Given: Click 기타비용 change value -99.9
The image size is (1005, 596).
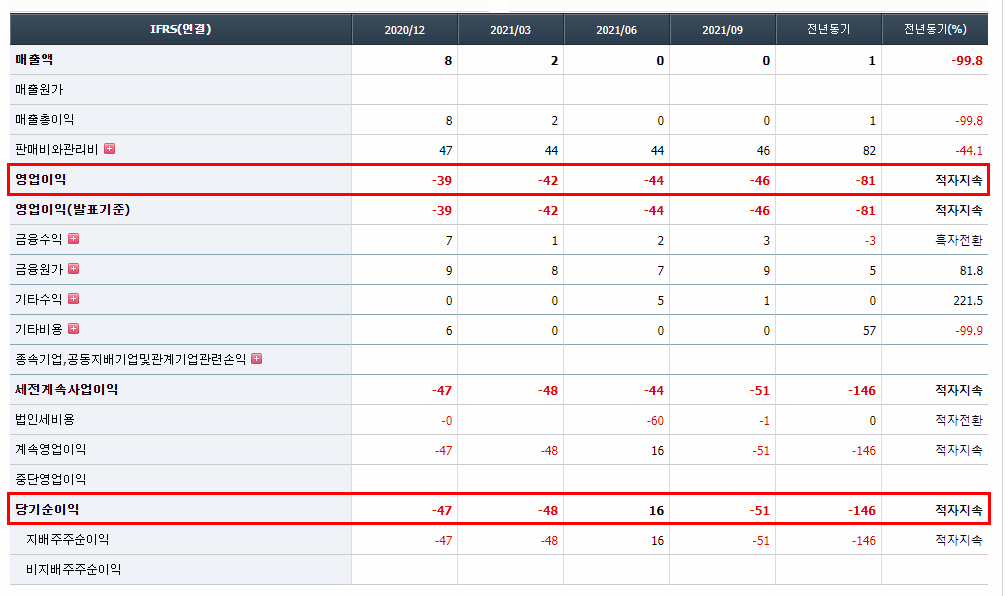Looking at the screenshot, I should [x=969, y=331].
